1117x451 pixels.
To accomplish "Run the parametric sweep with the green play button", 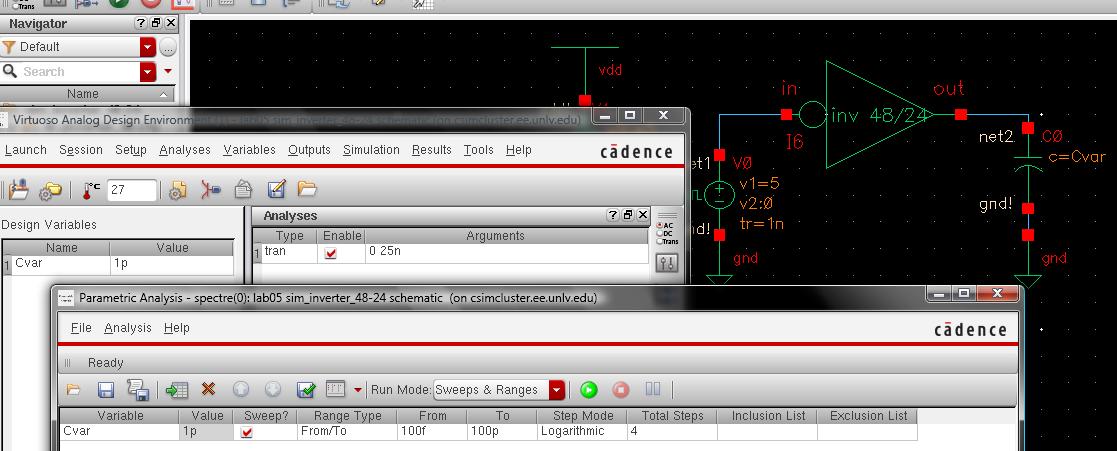I will point(588,390).
